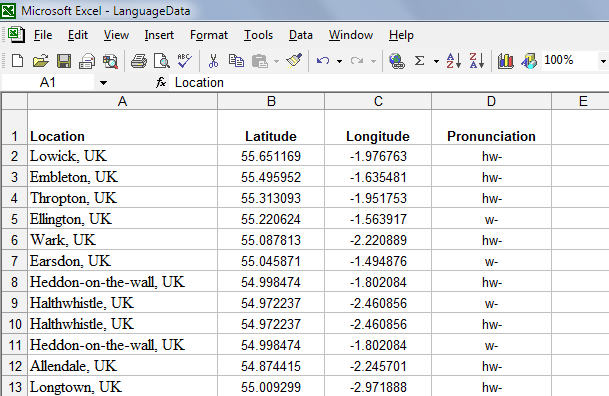Click the Paste clipboard icon
This screenshot has height=396, width=609.
click(x=260, y=61)
